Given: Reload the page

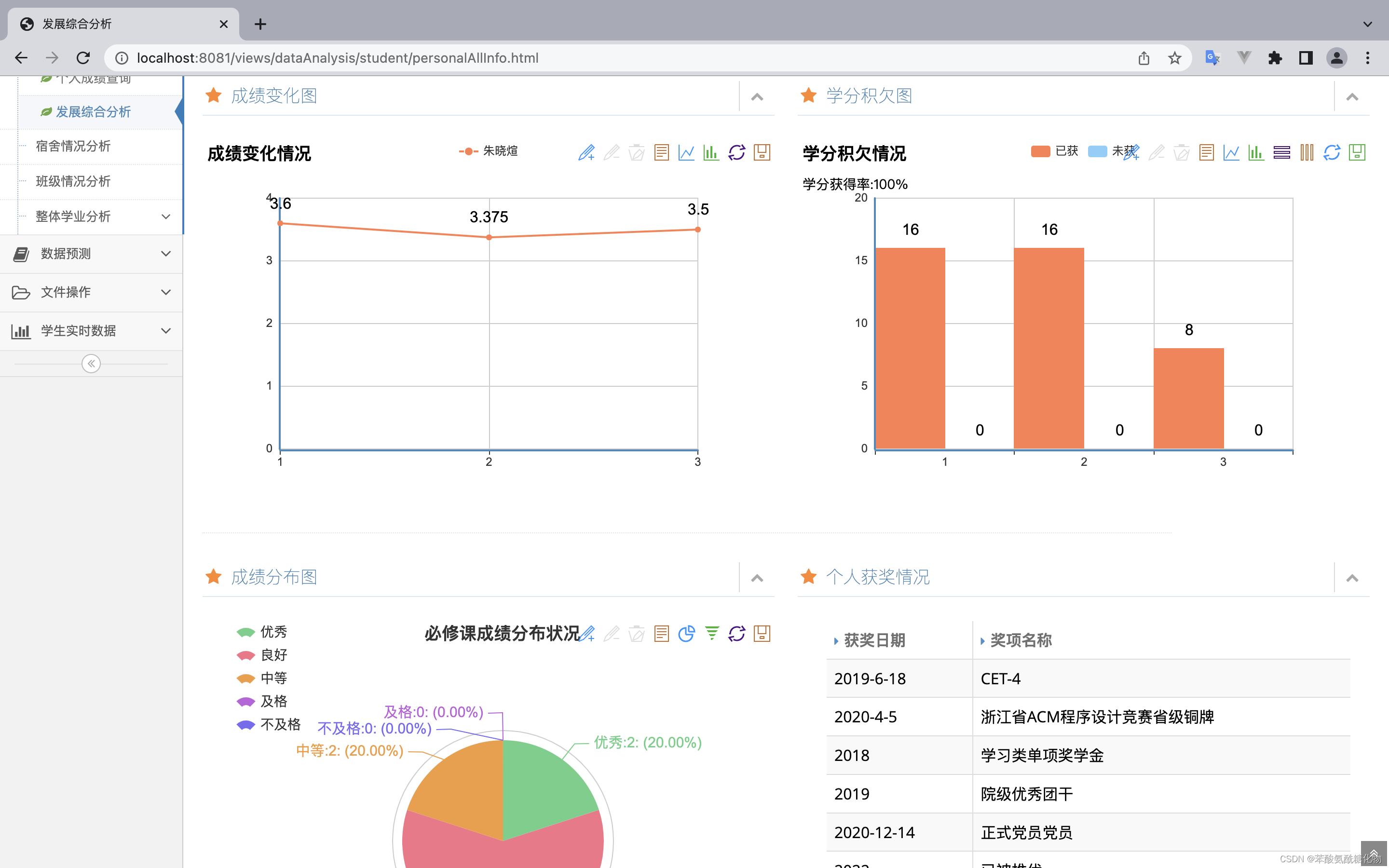Looking at the screenshot, I should tap(83, 58).
